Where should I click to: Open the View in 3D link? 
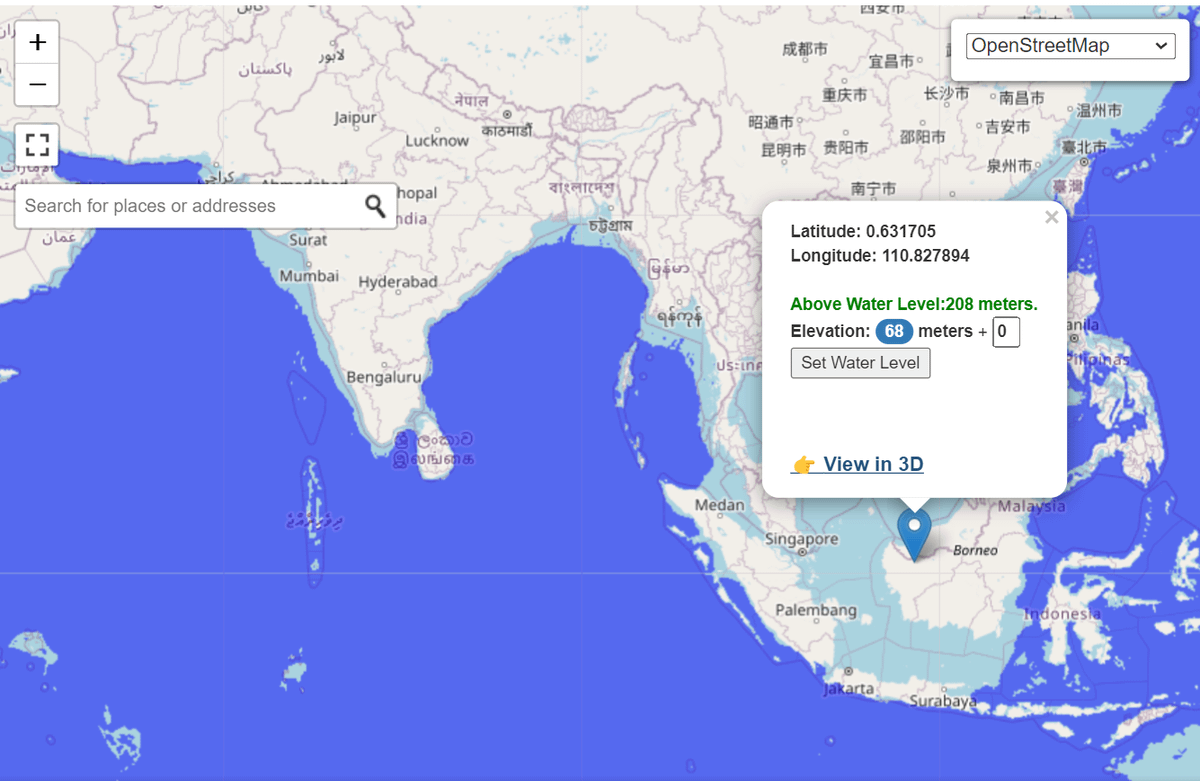point(857,464)
